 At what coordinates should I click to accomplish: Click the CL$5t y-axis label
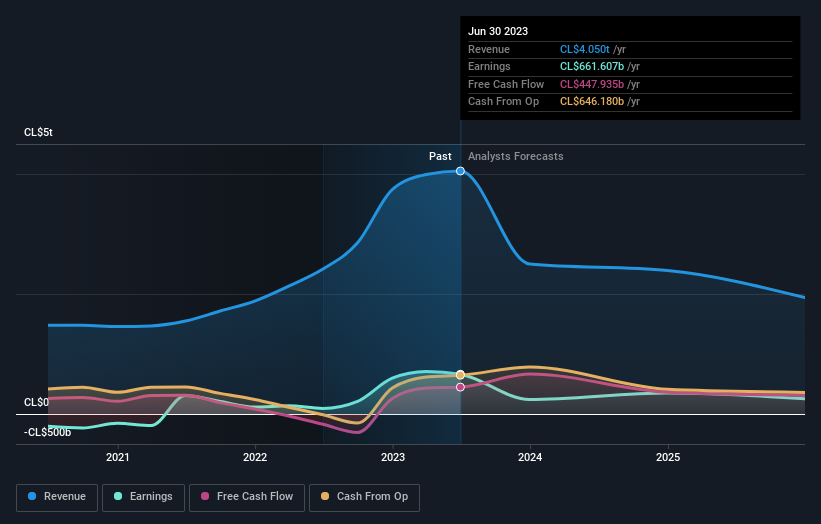tap(38, 132)
